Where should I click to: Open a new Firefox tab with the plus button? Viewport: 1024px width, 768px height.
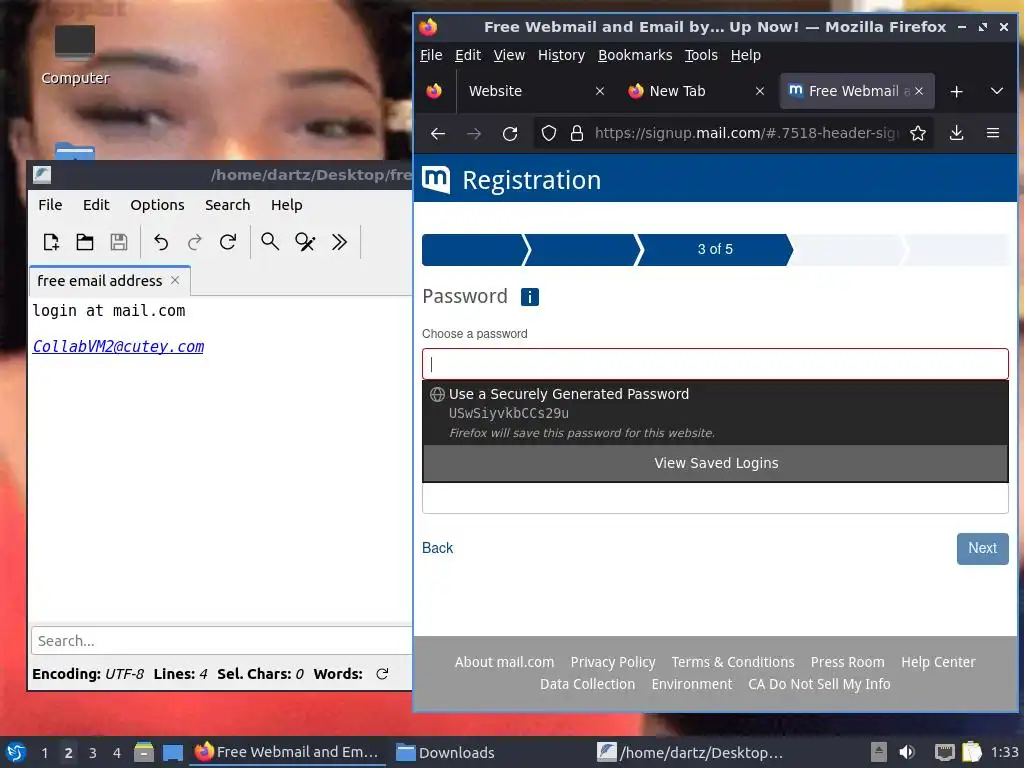pyautogui.click(x=956, y=91)
